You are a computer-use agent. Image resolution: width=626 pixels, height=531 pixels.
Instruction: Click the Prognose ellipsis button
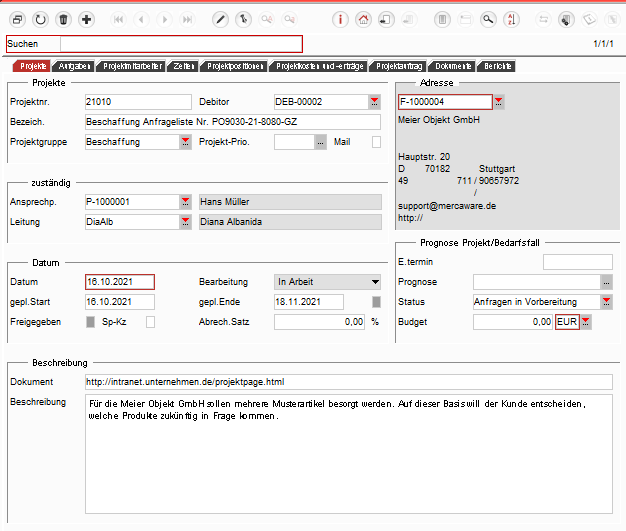tap(606, 282)
